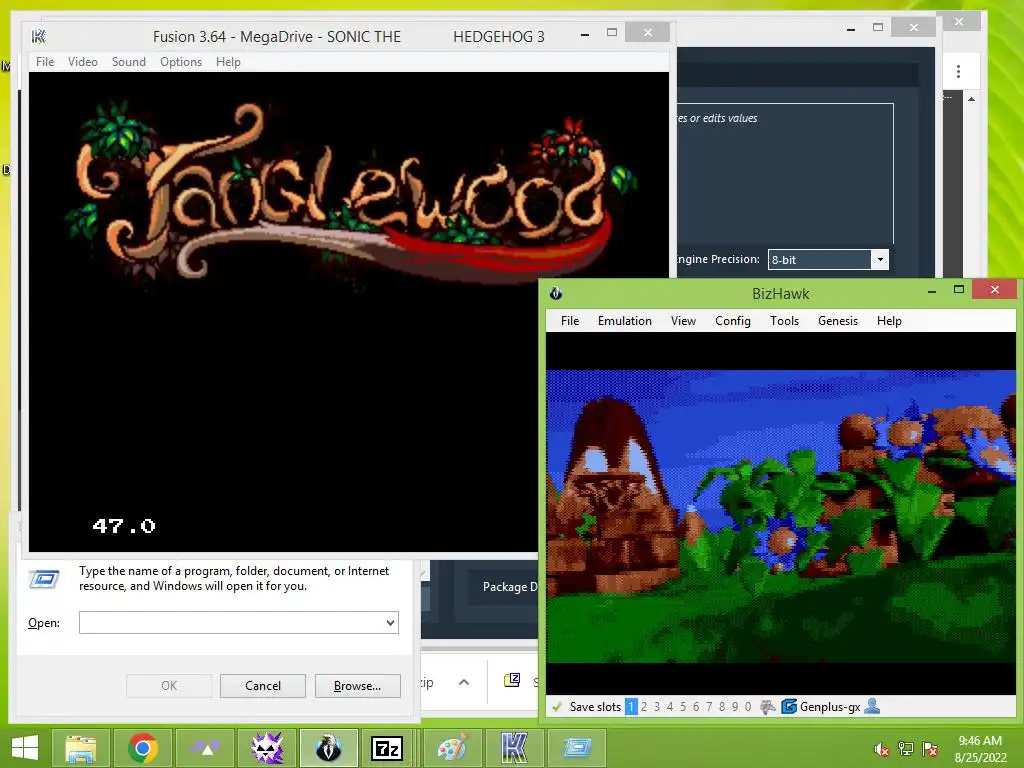Select save slot 1 in BizHawk
The height and width of the screenshot is (768, 1024).
(631, 707)
